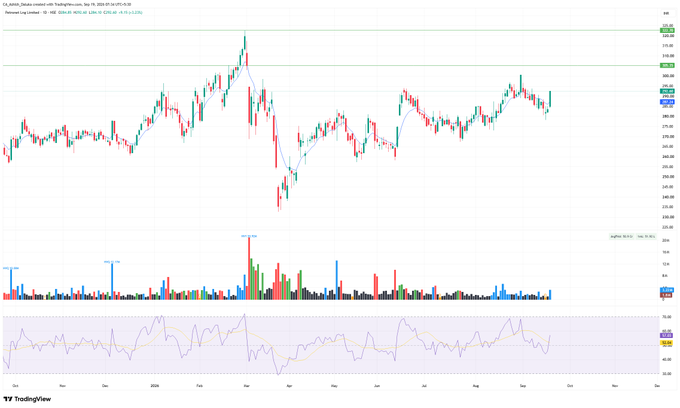Screen dimensions: 680x408
Task: Click the Mar label on the time axis
Action: (x=246, y=385)
